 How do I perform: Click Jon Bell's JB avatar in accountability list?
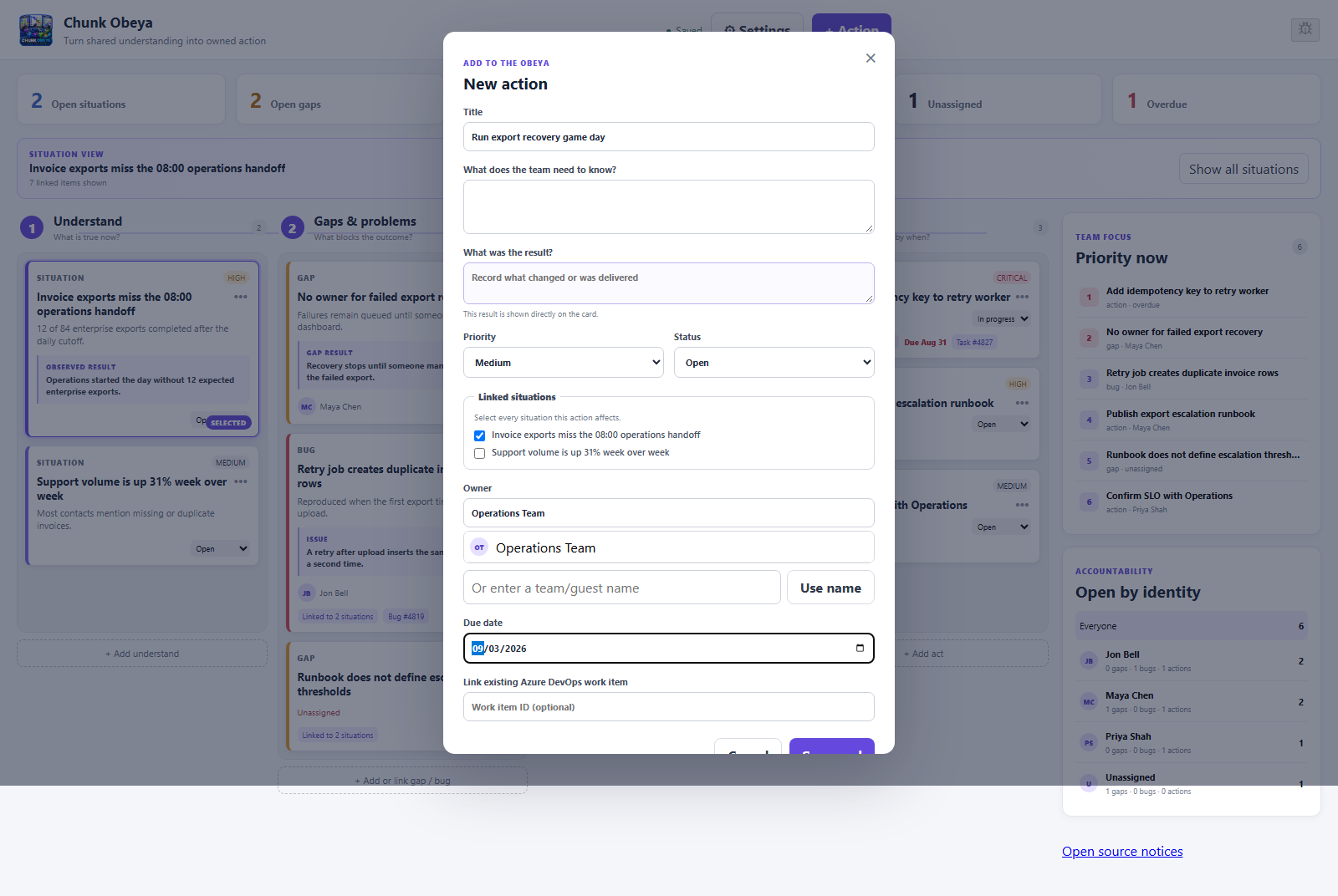pyautogui.click(x=1089, y=661)
